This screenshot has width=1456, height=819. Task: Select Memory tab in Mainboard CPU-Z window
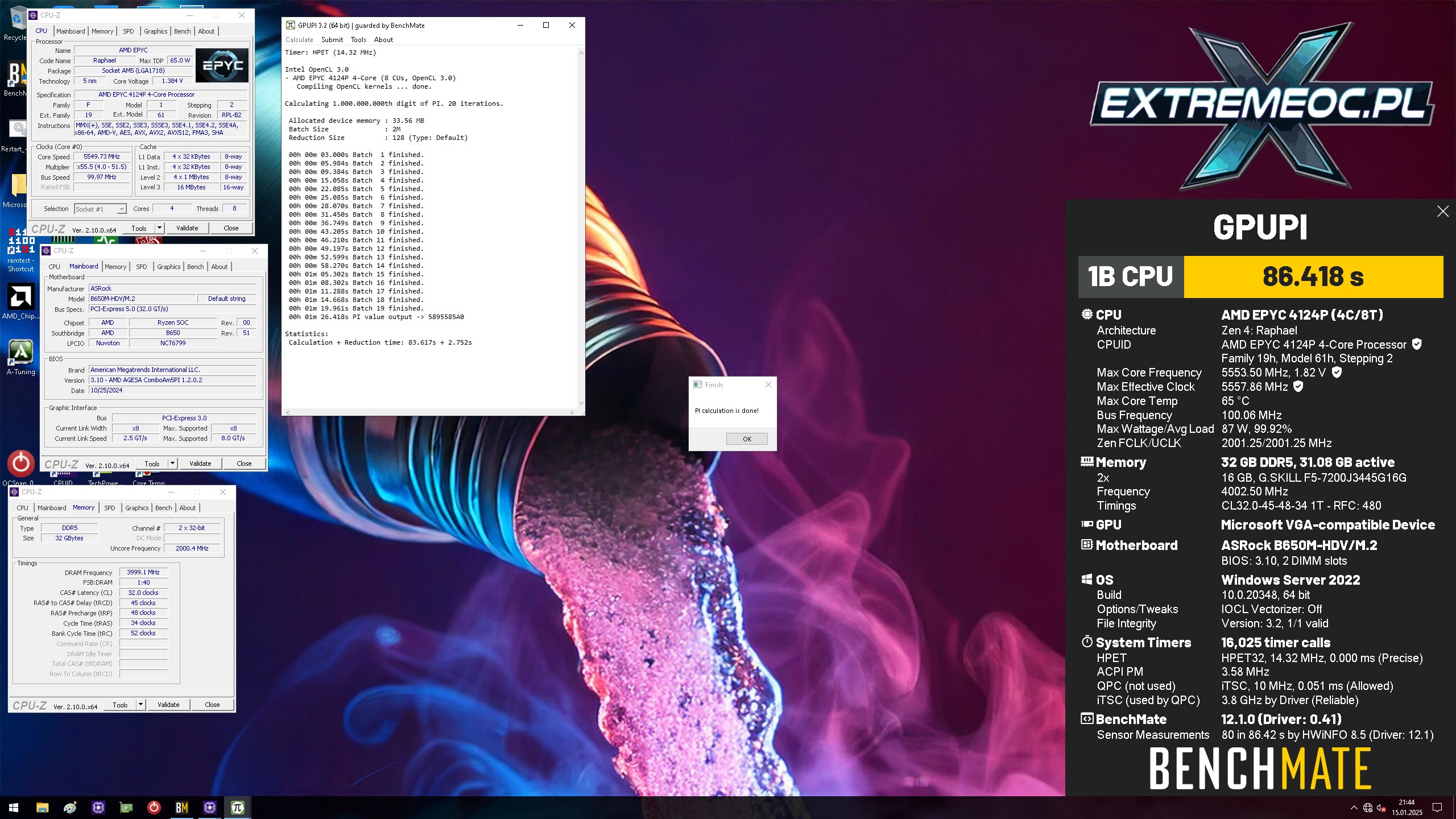coord(115,267)
